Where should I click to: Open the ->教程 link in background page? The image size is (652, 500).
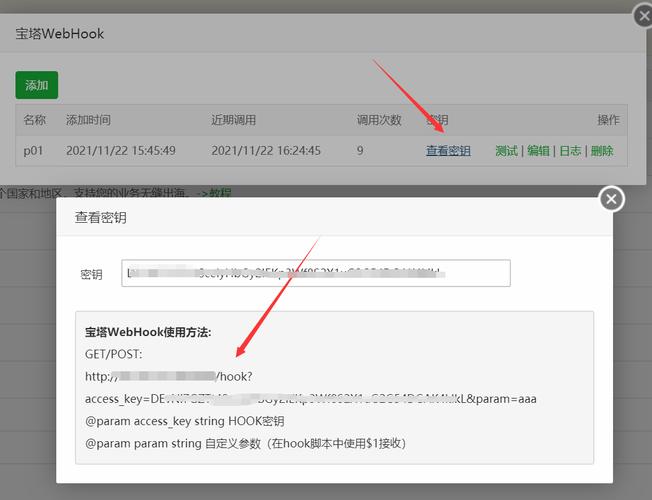pyautogui.click(x=214, y=193)
